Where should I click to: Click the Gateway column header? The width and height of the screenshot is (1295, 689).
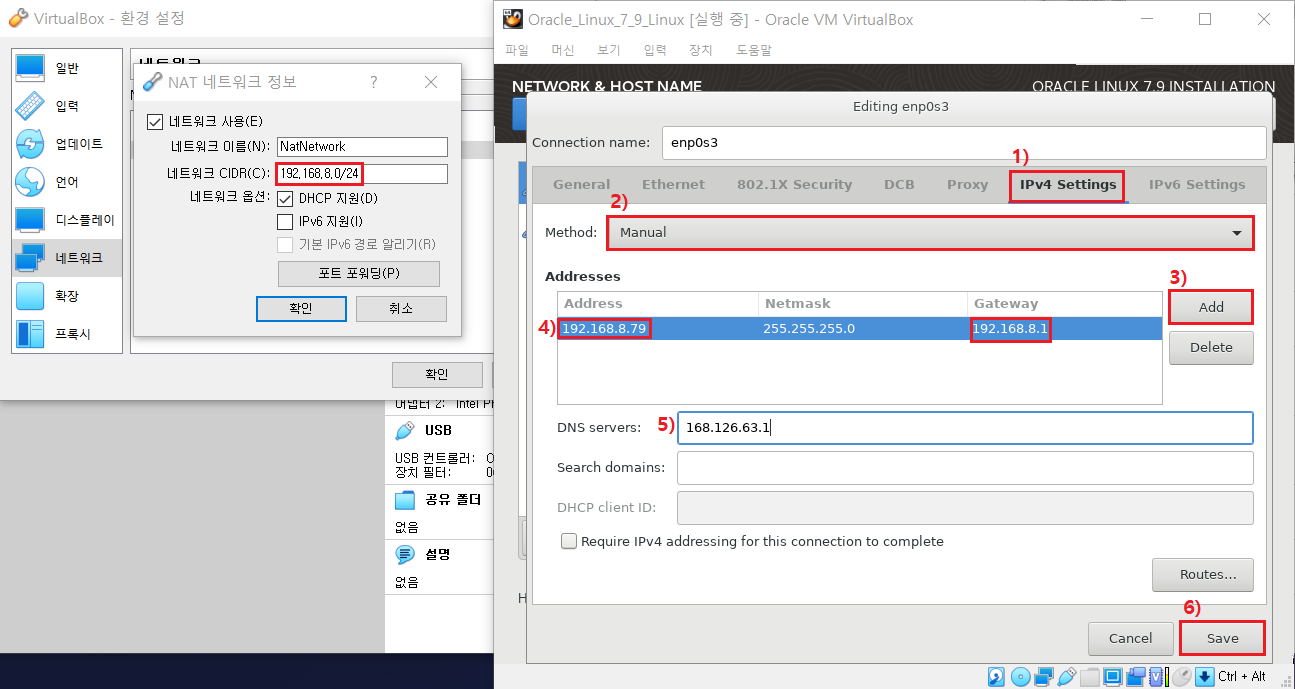point(1065,304)
